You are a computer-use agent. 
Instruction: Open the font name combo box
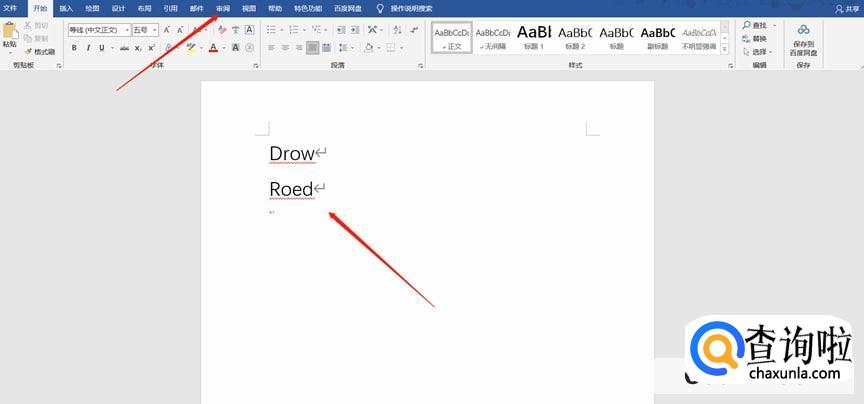pos(100,30)
